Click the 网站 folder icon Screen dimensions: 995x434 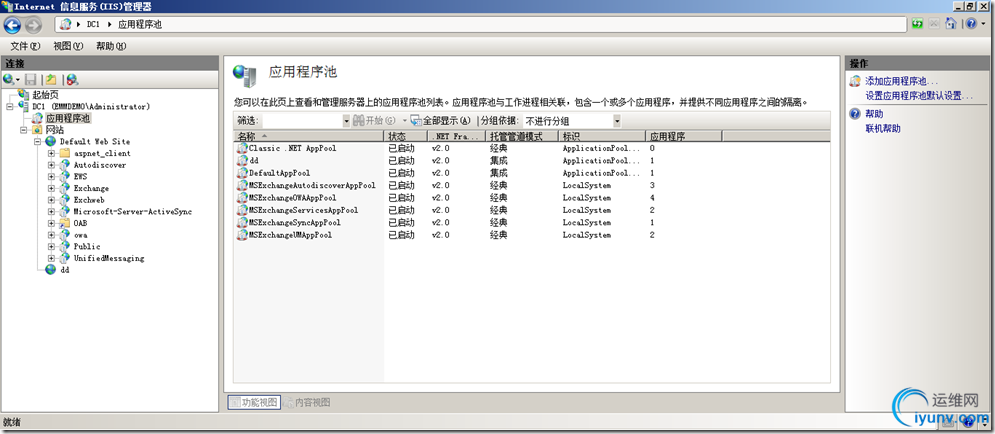(37, 129)
